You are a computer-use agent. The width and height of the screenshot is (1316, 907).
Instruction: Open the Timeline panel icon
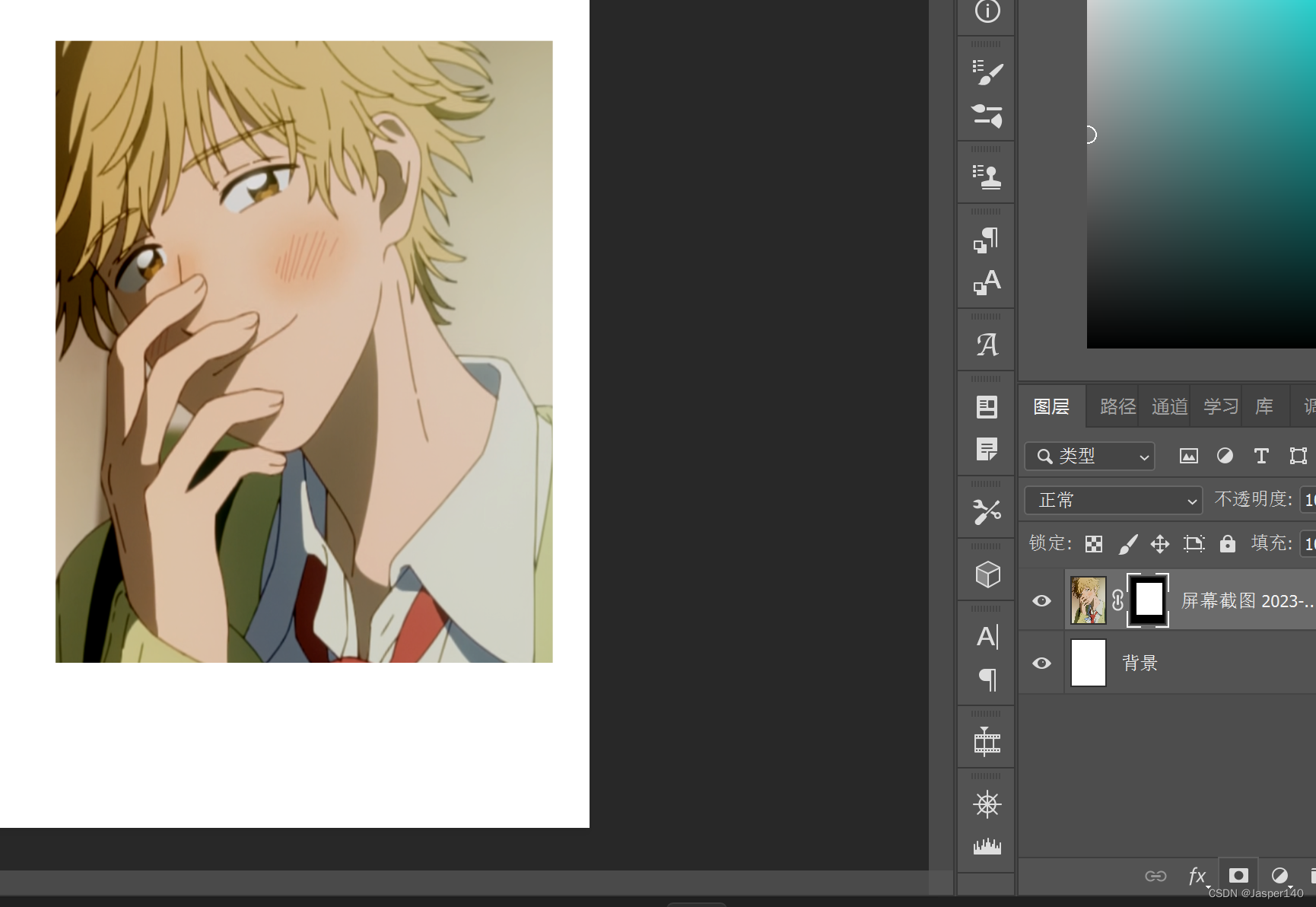click(987, 742)
